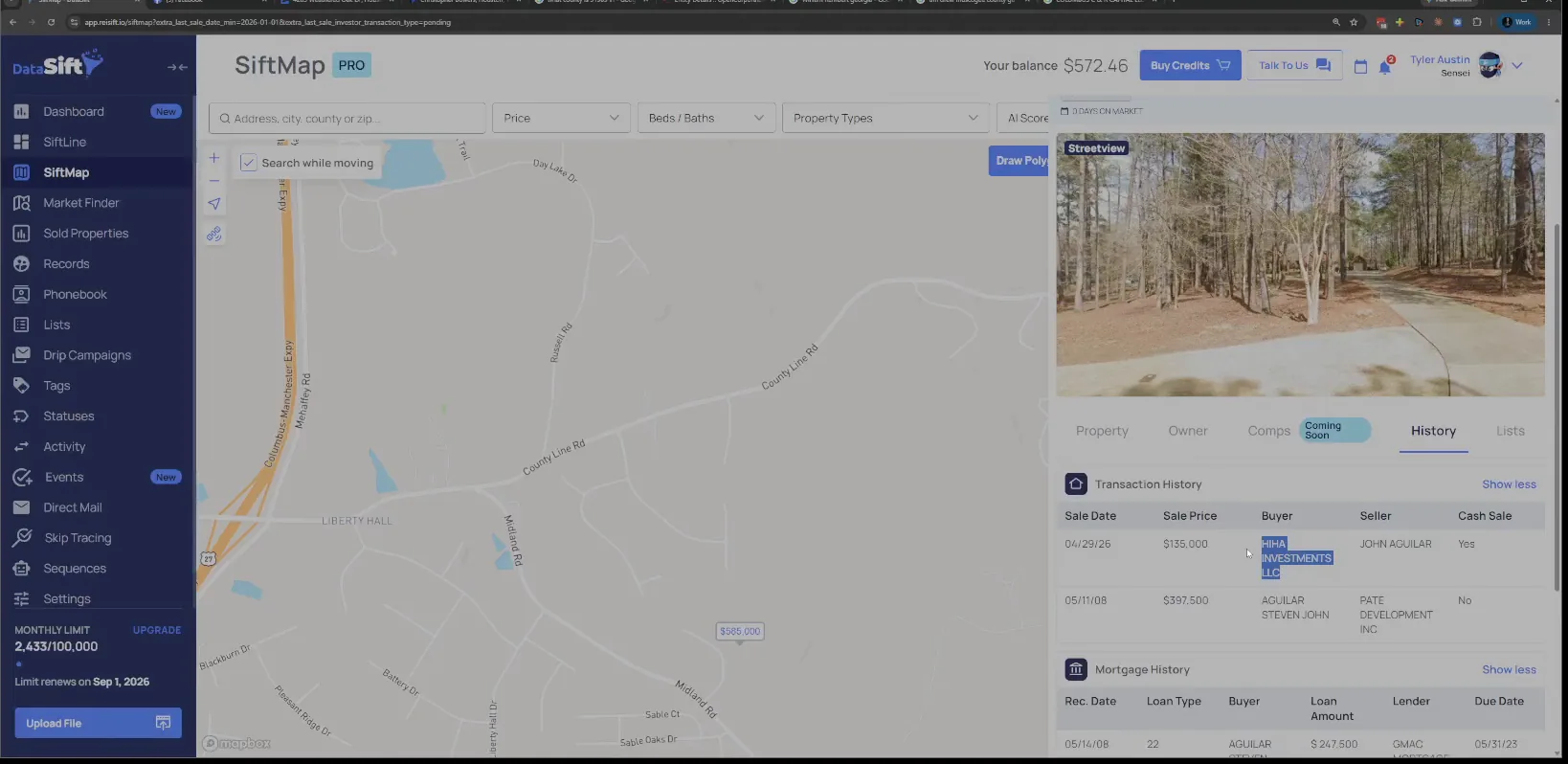
Task: Open the AI Score filter dropdown
Action: [x=1024, y=118]
